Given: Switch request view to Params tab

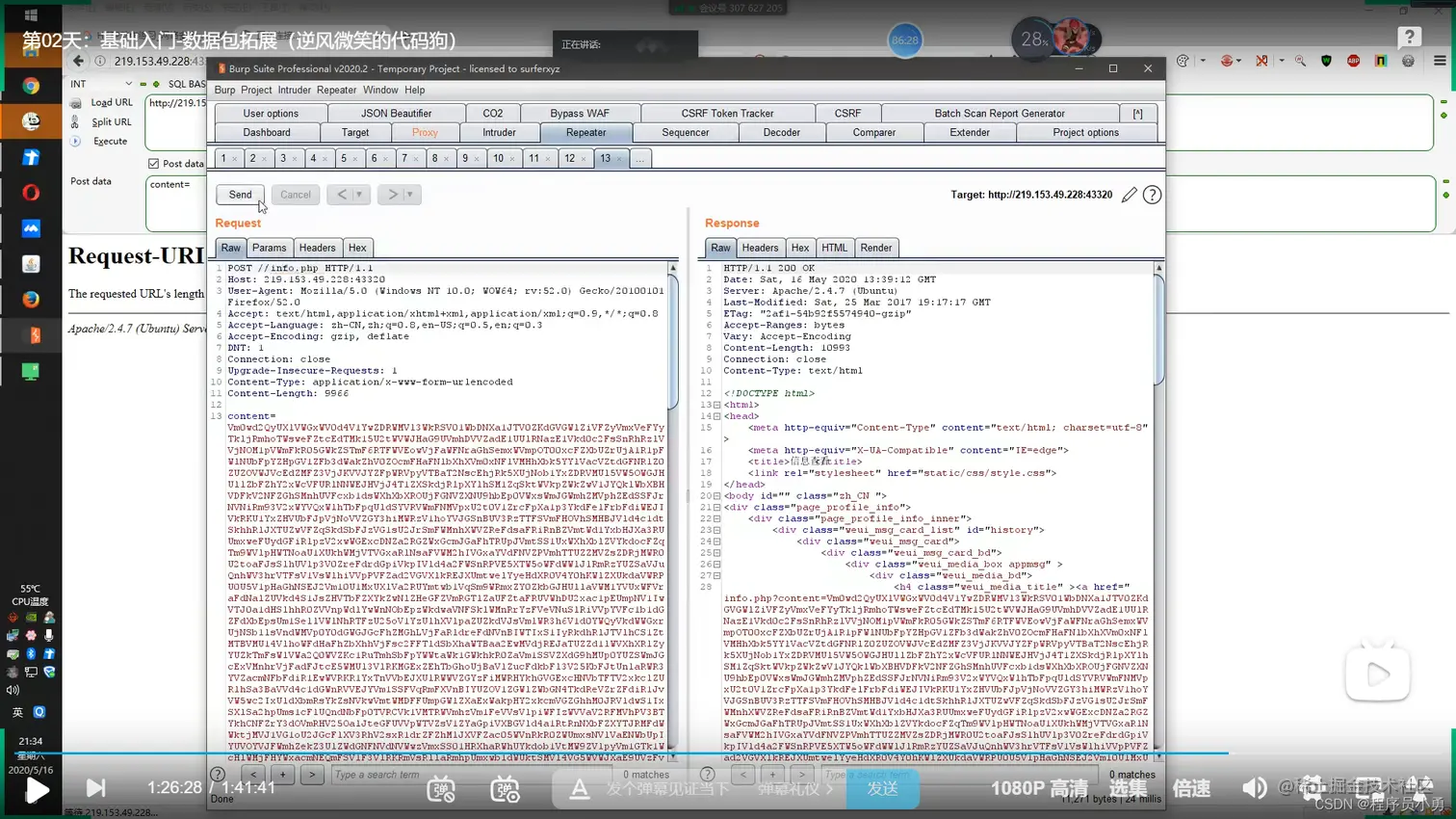Looking at the screenshot, I should tap(269, 248).
